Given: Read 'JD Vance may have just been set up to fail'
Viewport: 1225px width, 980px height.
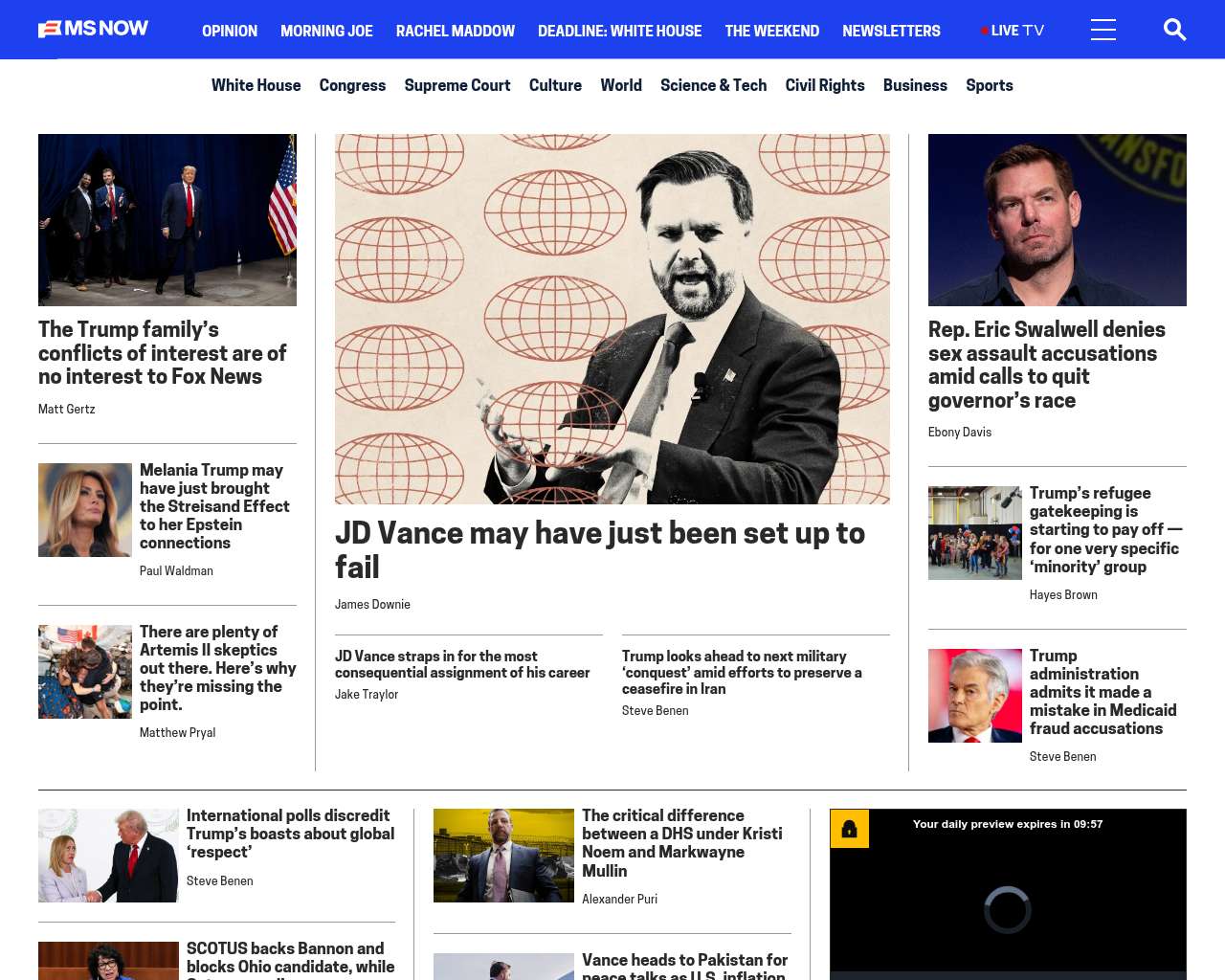Looking at the screenshot, I should 600,549.
